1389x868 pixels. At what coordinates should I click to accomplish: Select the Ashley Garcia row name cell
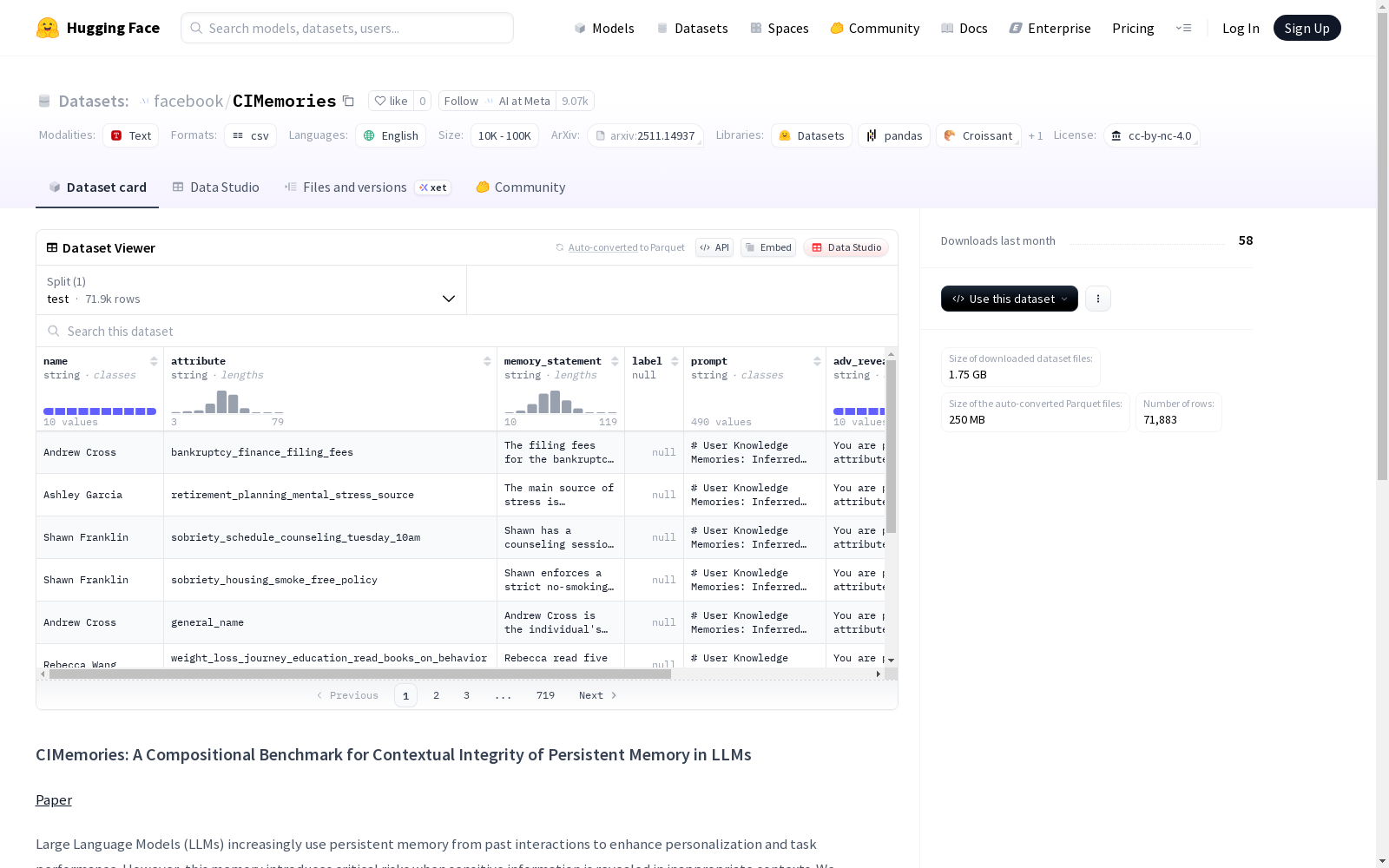pos(100,495)
